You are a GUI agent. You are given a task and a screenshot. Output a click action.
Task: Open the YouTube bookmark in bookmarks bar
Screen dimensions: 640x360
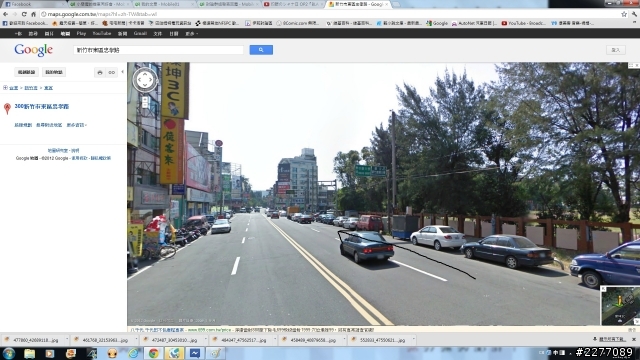click(x=524, y=23)
